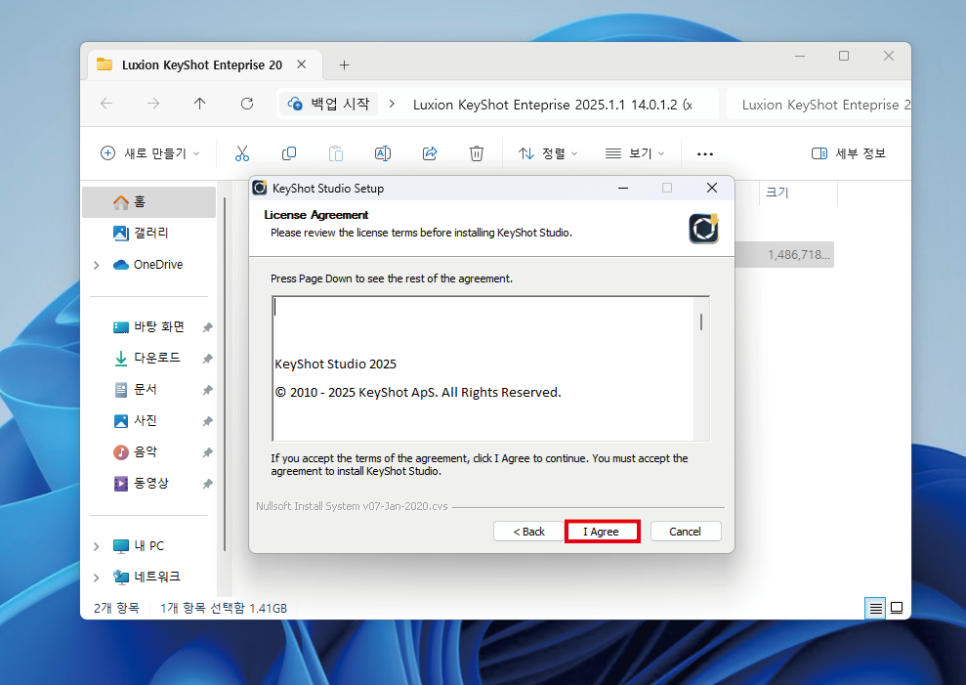
Task: Add a new Explorer tab
Action: 344,65
